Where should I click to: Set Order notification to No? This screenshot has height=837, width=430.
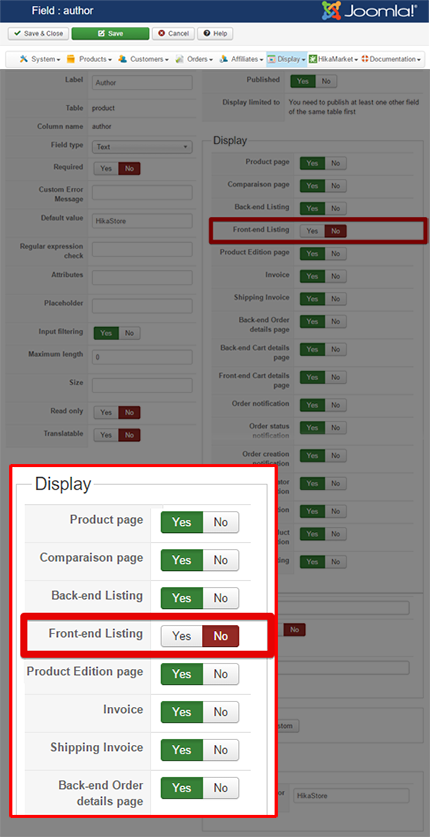336,405
